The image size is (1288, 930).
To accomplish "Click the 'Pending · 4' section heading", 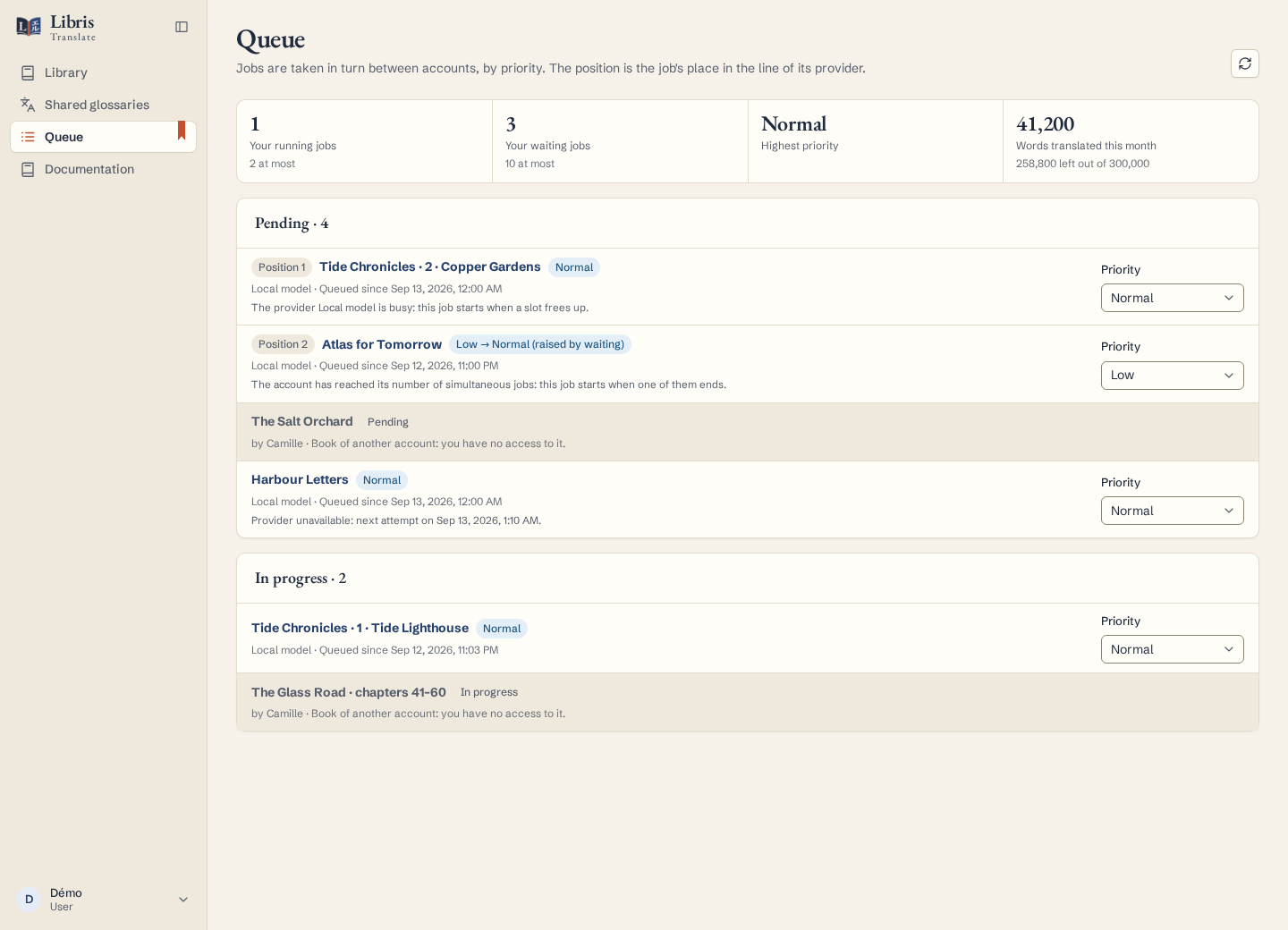I will pos(292,223).
